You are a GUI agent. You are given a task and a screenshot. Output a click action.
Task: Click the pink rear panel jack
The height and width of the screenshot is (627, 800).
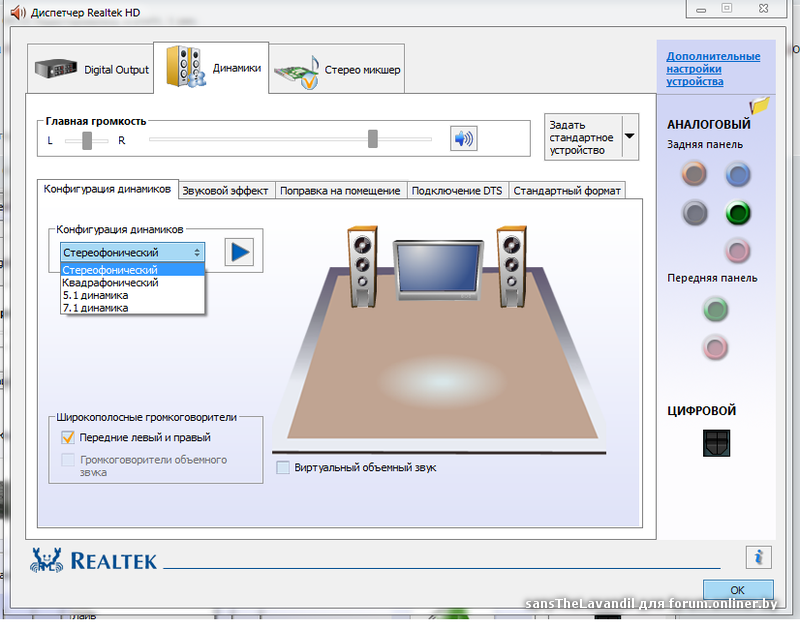(738, 250)
